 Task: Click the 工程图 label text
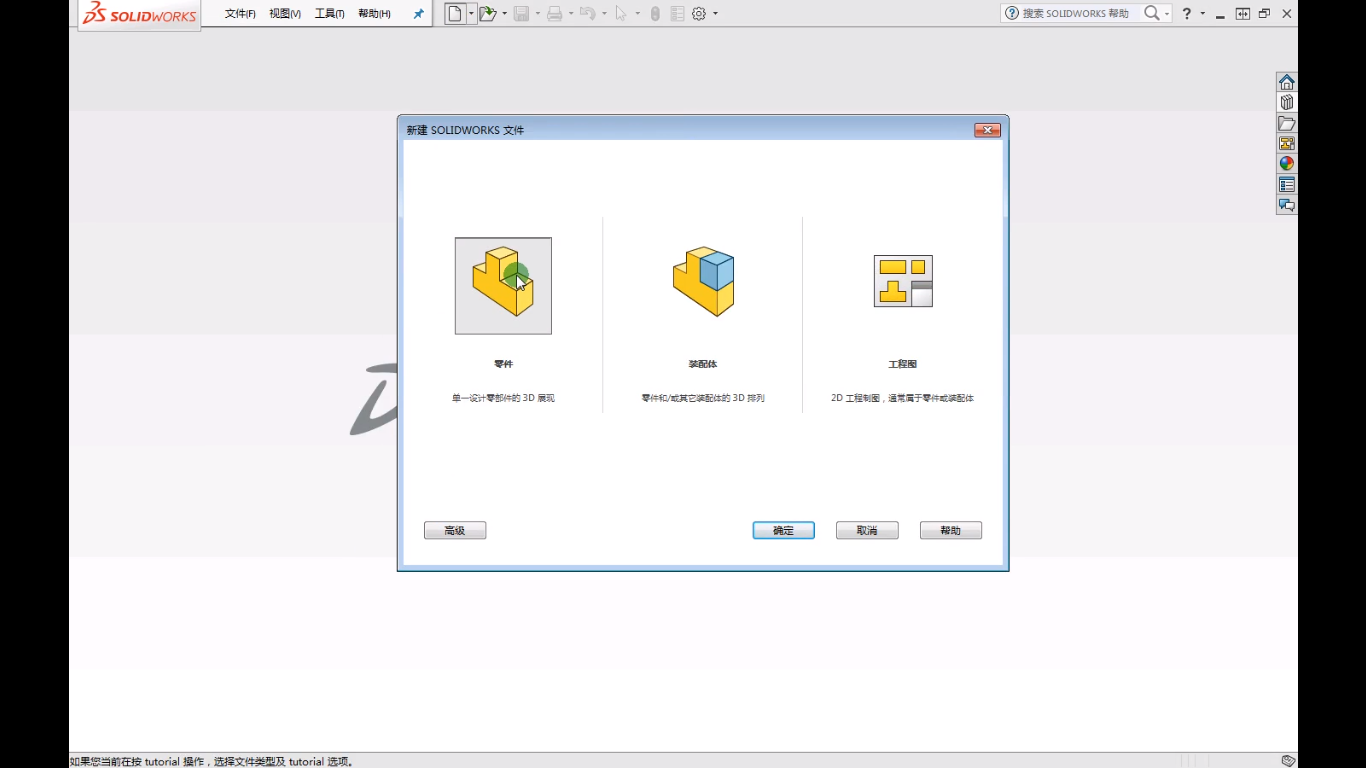(x=903, y=364)
